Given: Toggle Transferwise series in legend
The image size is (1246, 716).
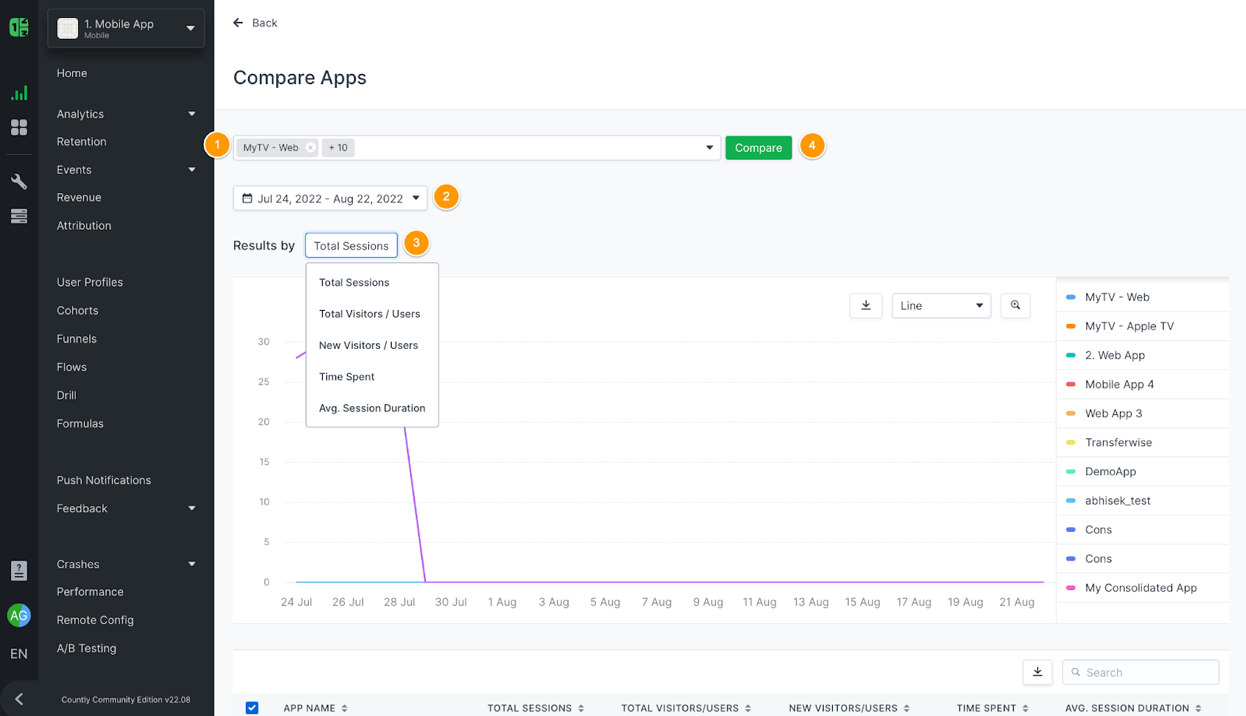Looking at the screenshot, I should pos(1143,442).
